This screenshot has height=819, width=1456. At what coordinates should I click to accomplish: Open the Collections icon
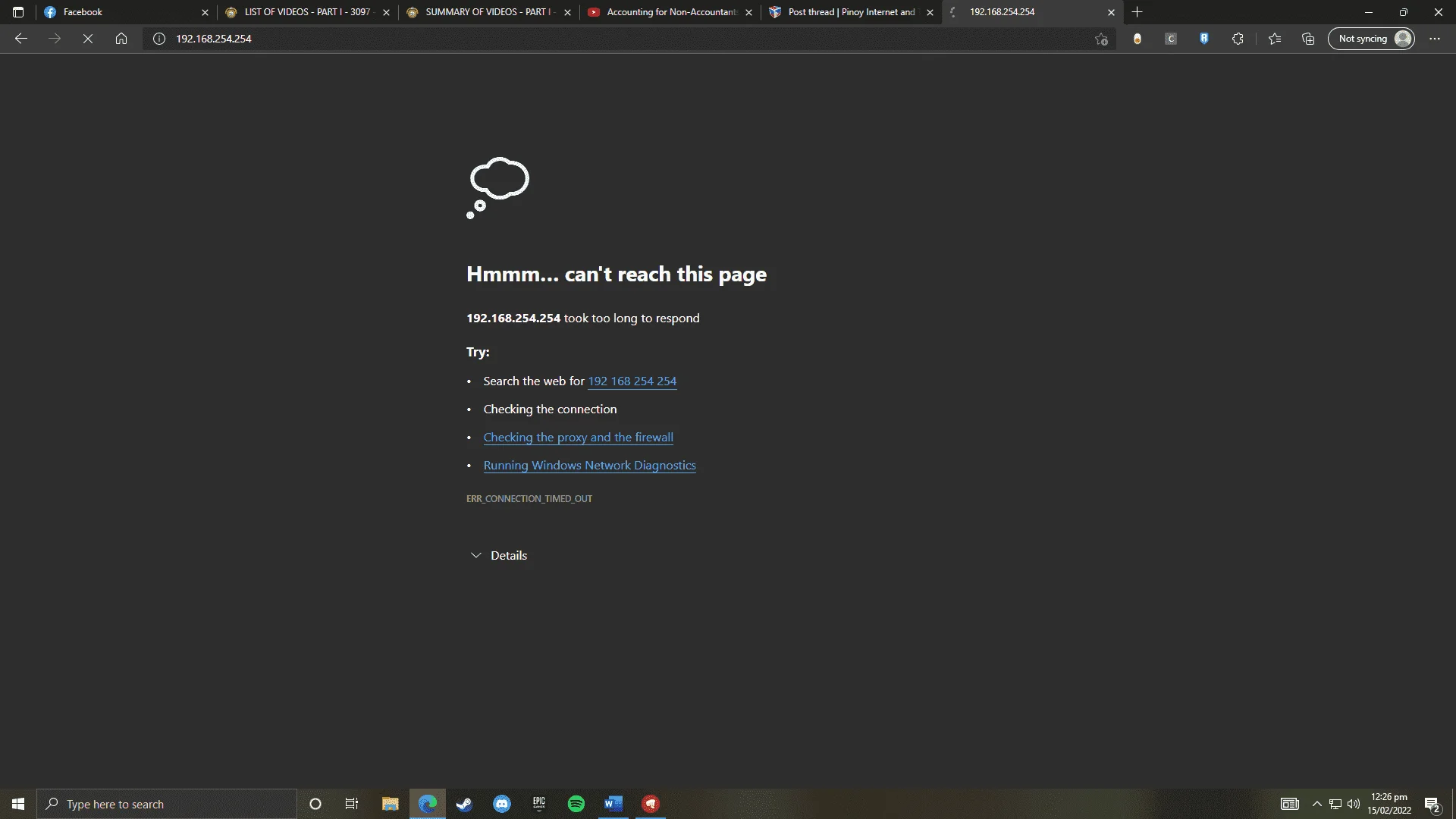pos(1308,39)
